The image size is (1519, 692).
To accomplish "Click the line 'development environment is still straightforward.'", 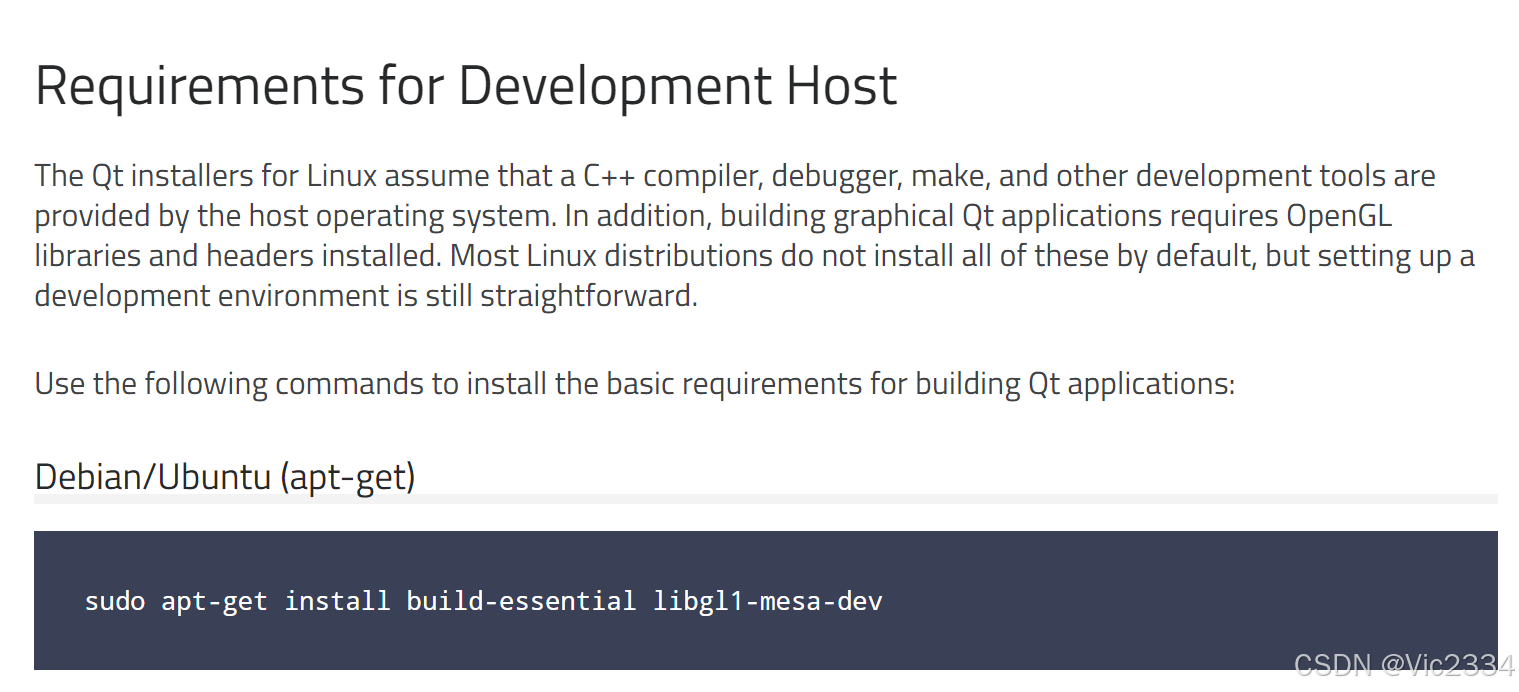I will click(x=366, y=296).
